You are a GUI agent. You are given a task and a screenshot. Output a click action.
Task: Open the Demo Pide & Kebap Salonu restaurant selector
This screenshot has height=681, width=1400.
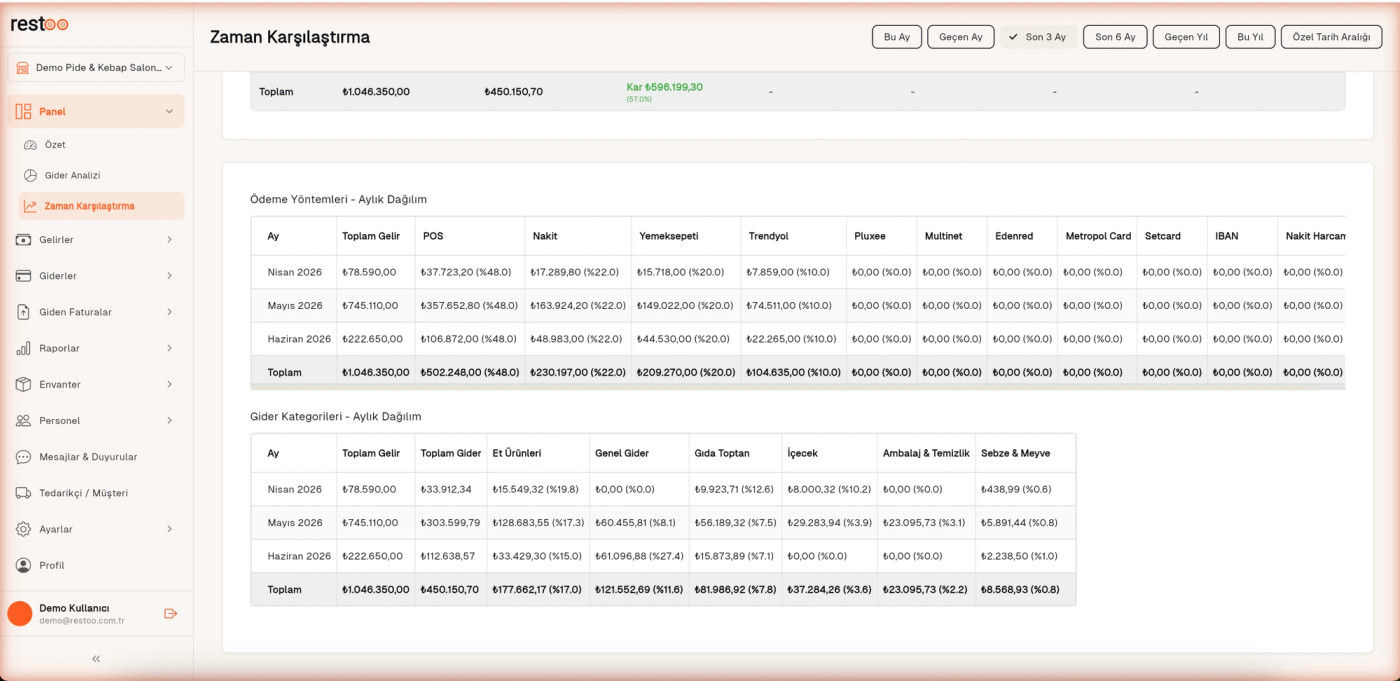click(96, 67)
